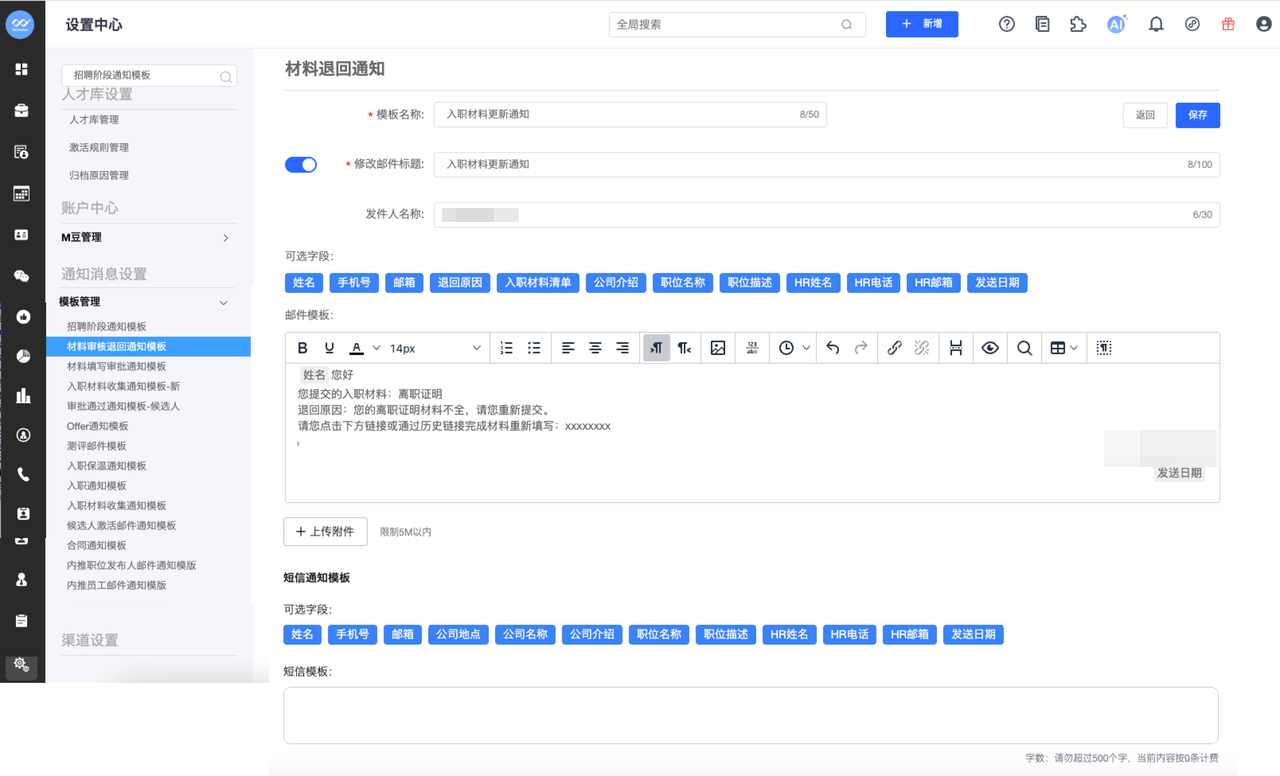The image size is (1280, 776).
Task: Center align text in editor
Action: (595, 348)
